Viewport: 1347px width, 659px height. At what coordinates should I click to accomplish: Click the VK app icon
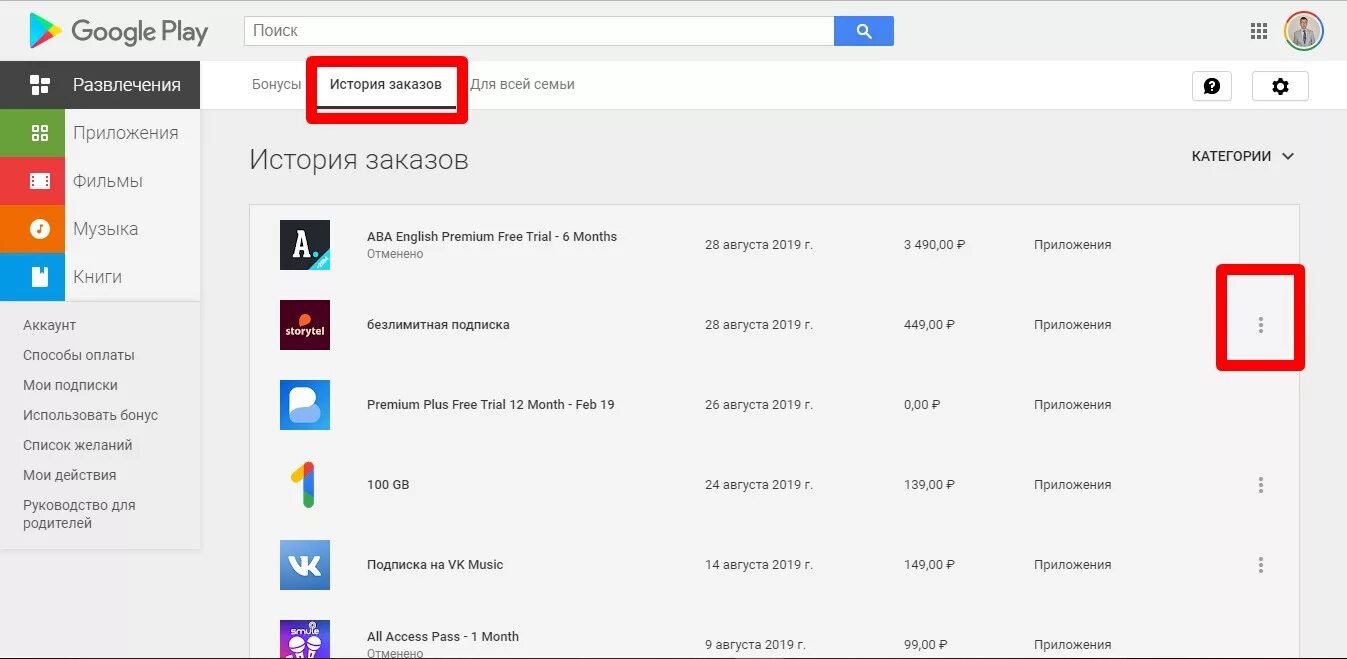pos(305,565)
